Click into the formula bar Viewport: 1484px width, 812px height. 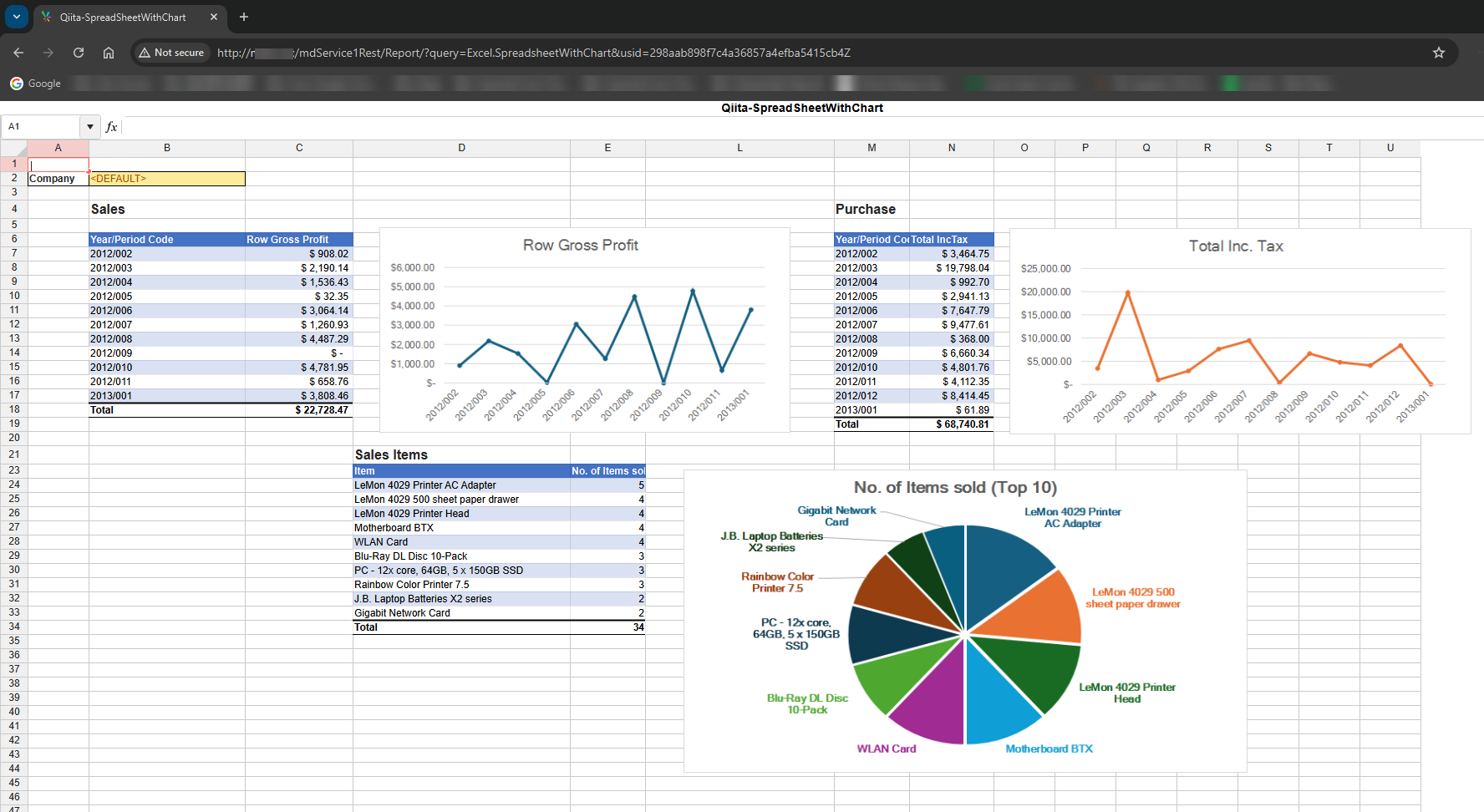802,127
